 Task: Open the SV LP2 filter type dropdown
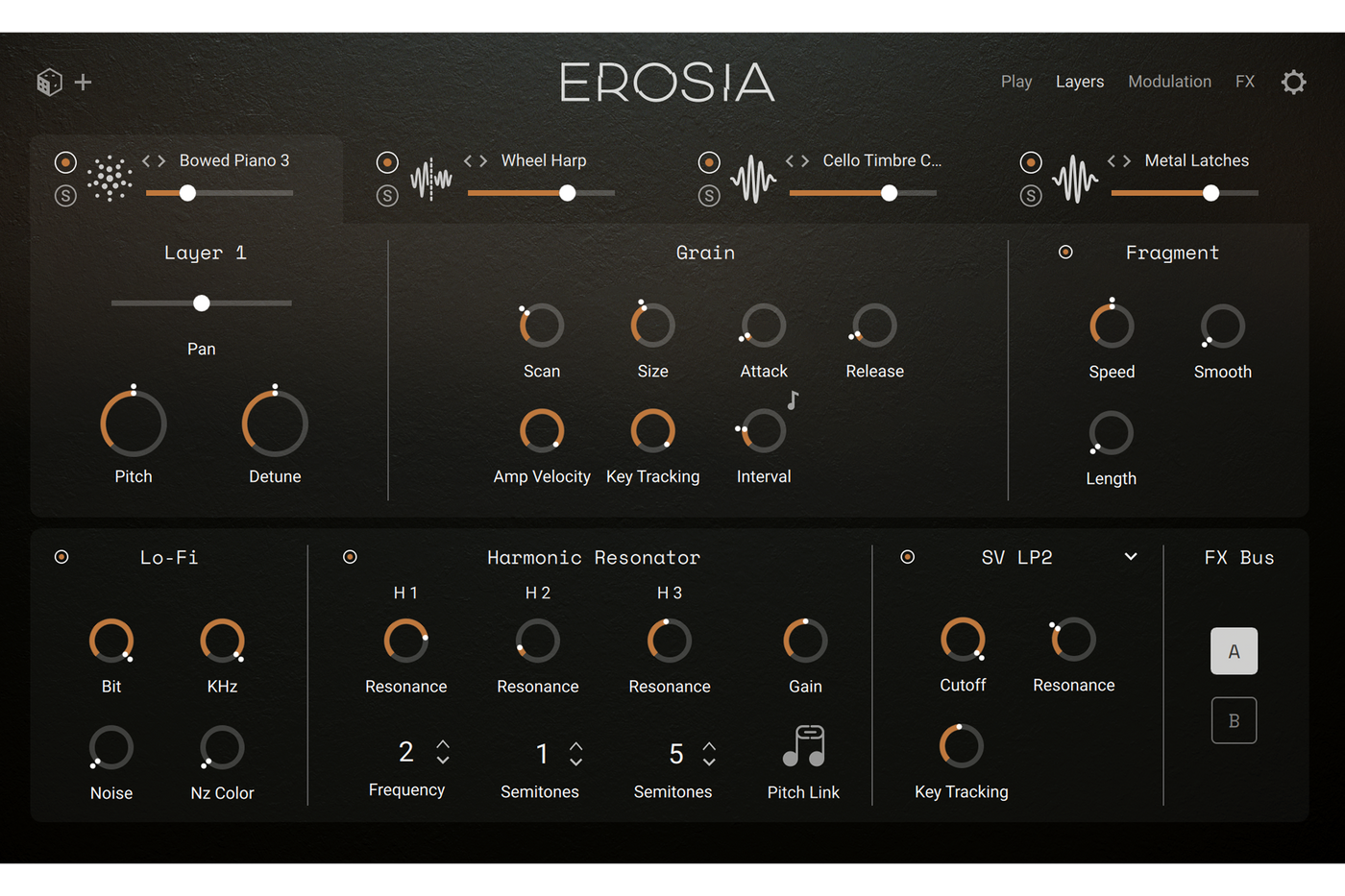pyautogui.click(x=1131, y=557)
